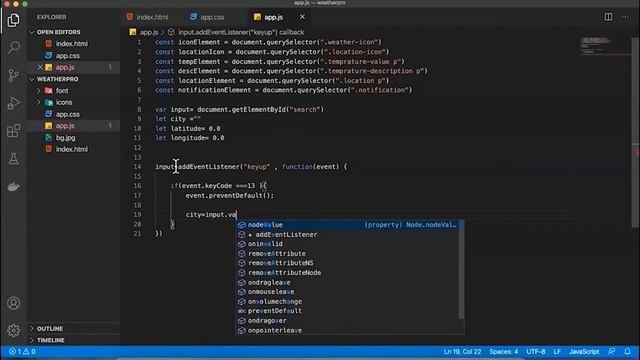
Task: Choose ondragover suggestion
Action: click(348, 321)
